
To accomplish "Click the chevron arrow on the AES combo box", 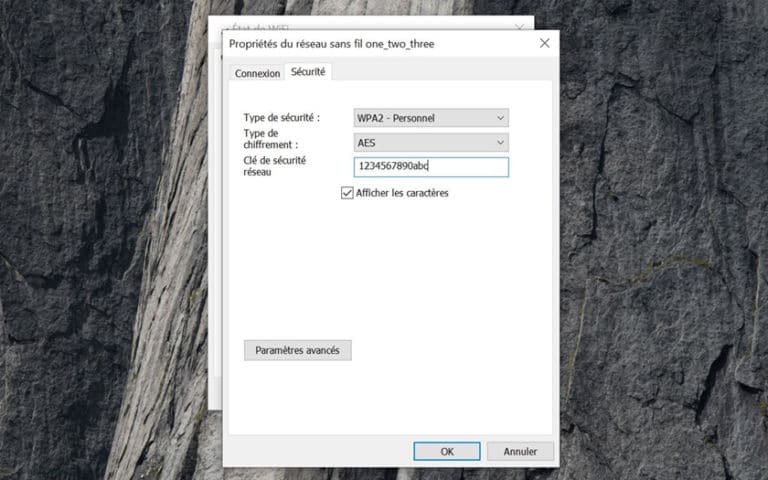I will click(500, 143).
